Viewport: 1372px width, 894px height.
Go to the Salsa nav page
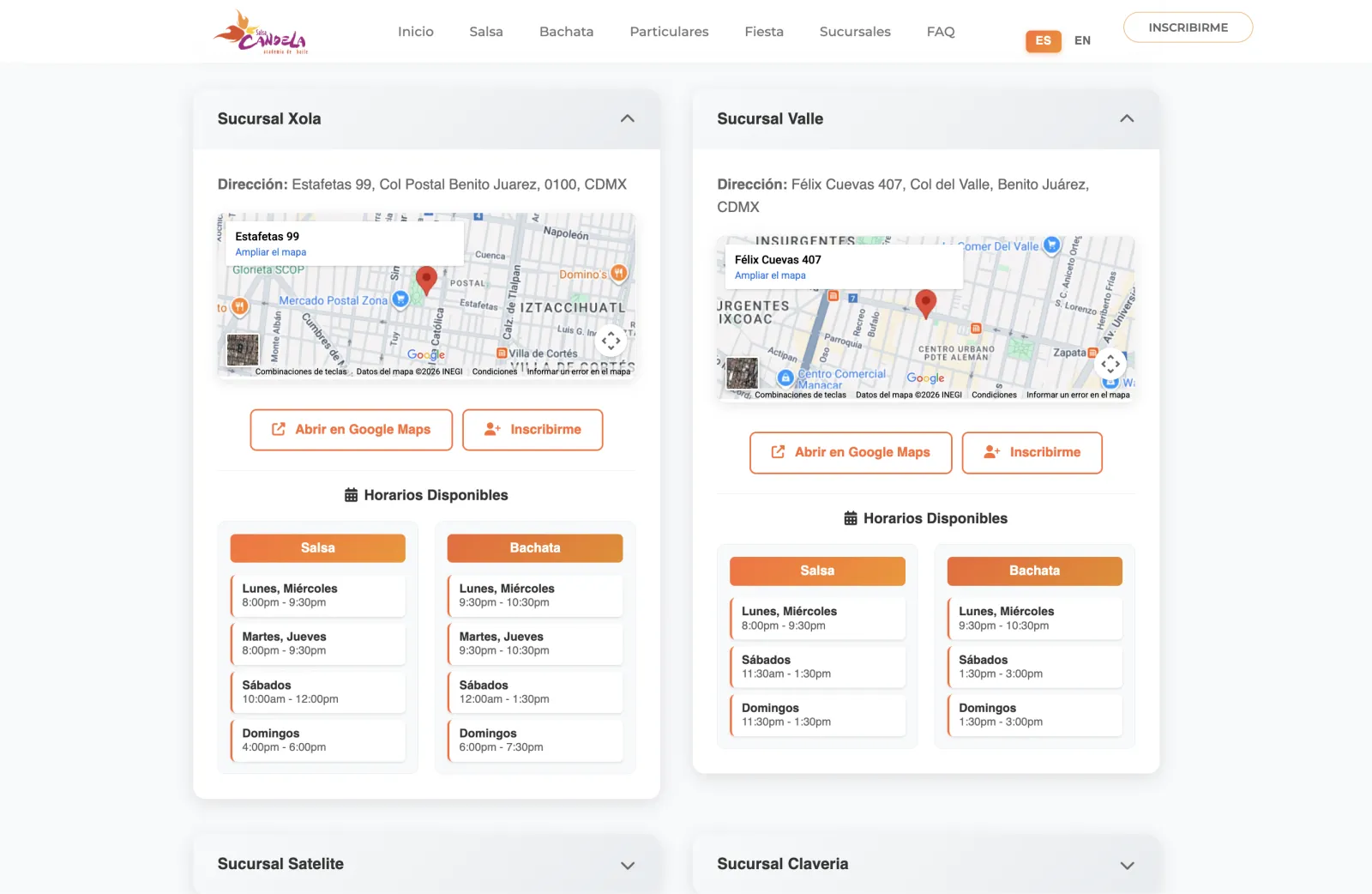tap(486, 32)
